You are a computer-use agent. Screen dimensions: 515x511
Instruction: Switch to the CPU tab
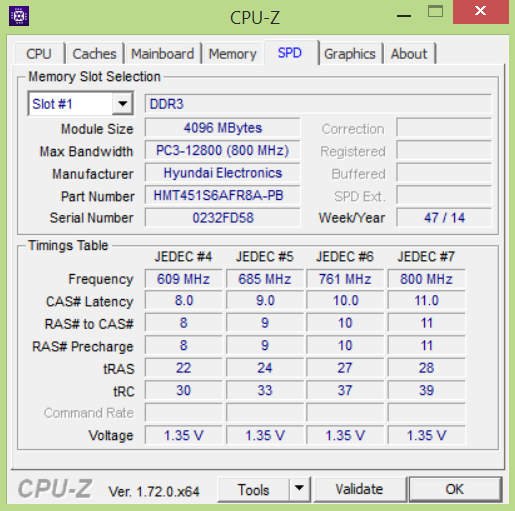[39, 54]
